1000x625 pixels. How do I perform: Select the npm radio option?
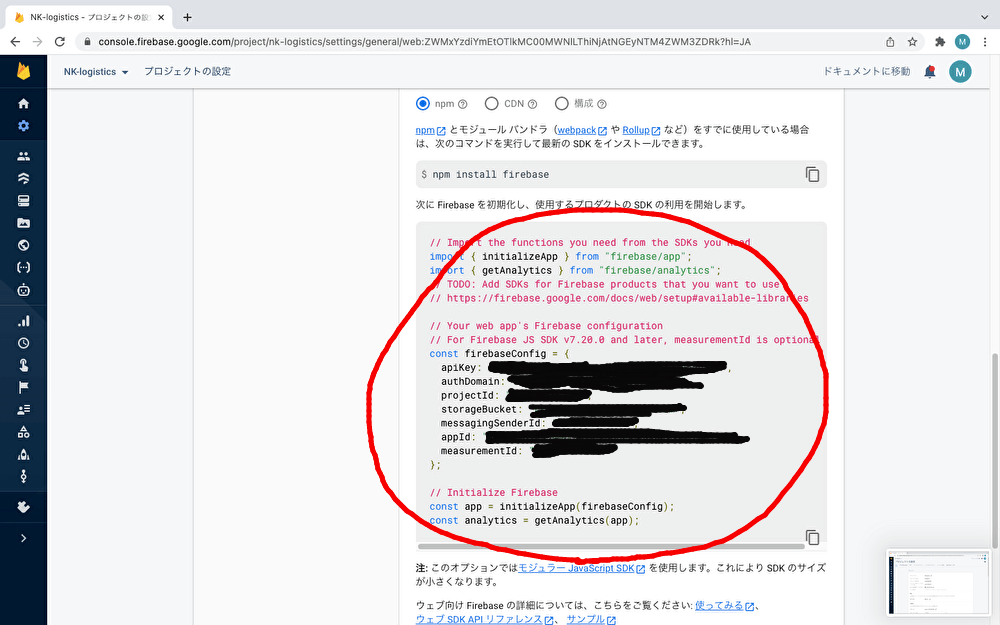point(423,103)
